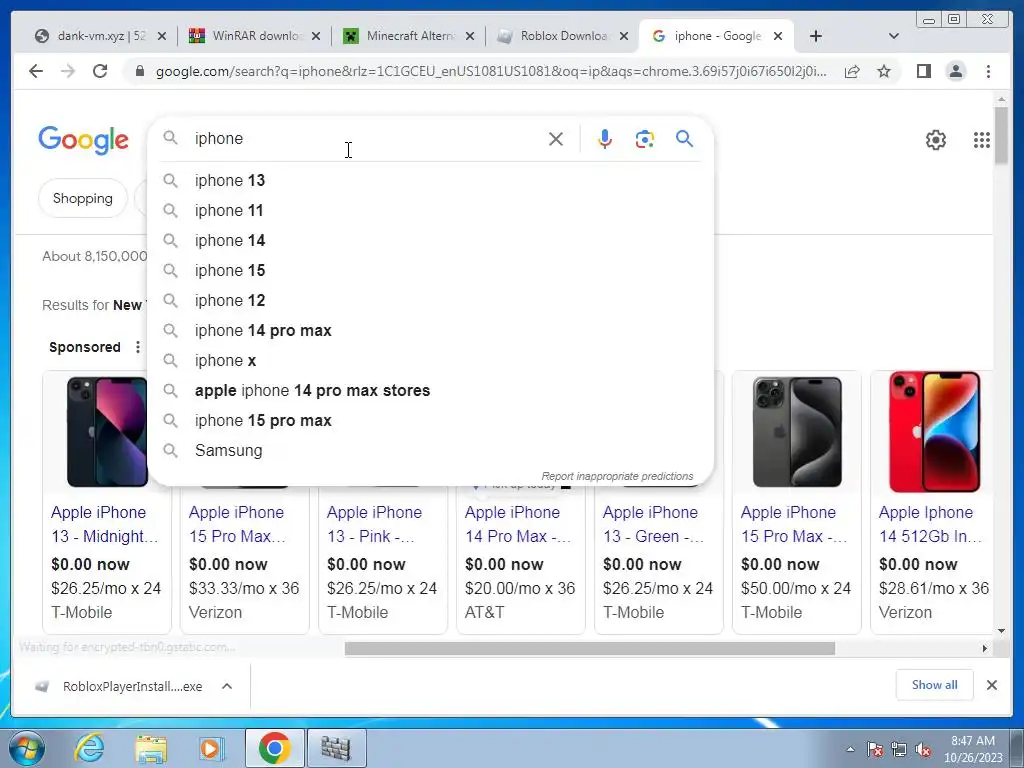
Task: Open the Chrome profile avatar
Action: pyautogui.click(x=955, y=71)
